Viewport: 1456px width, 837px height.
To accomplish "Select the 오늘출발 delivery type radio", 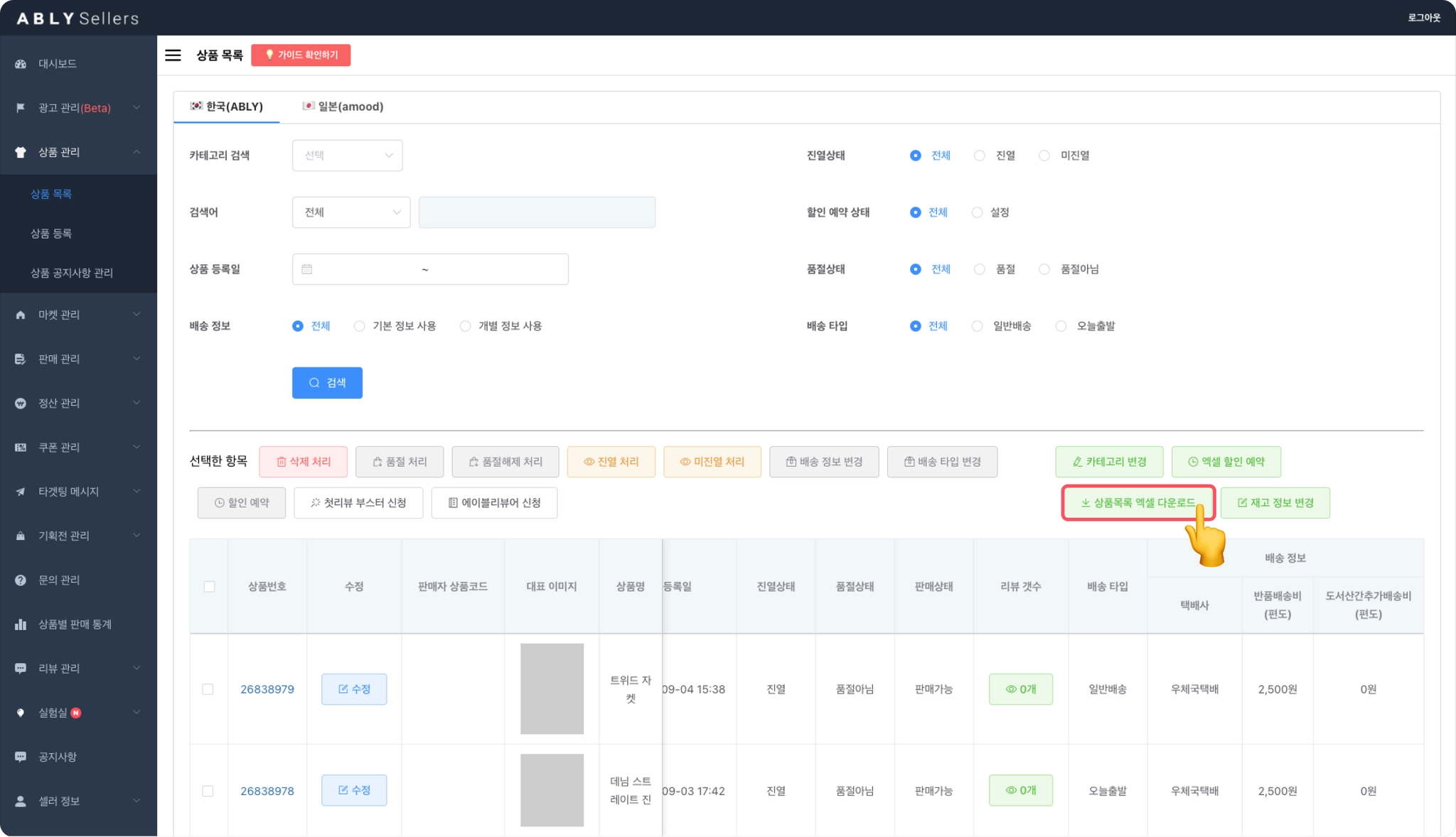I will (1061, 326).
